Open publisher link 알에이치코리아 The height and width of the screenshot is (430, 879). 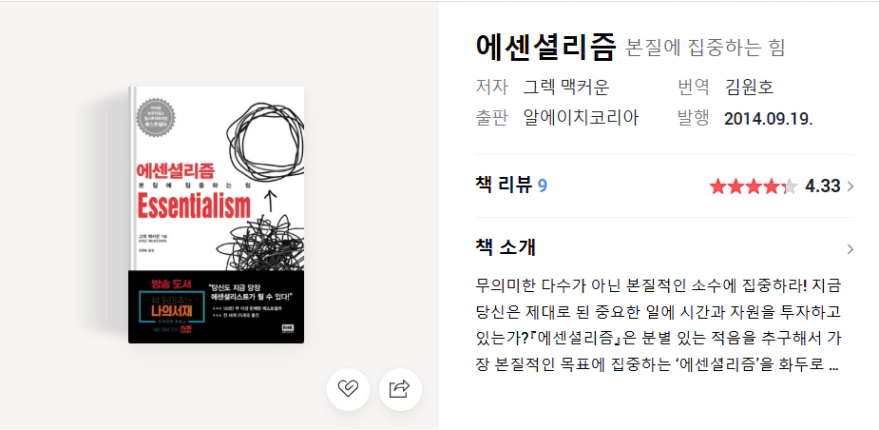pos(581,118)
